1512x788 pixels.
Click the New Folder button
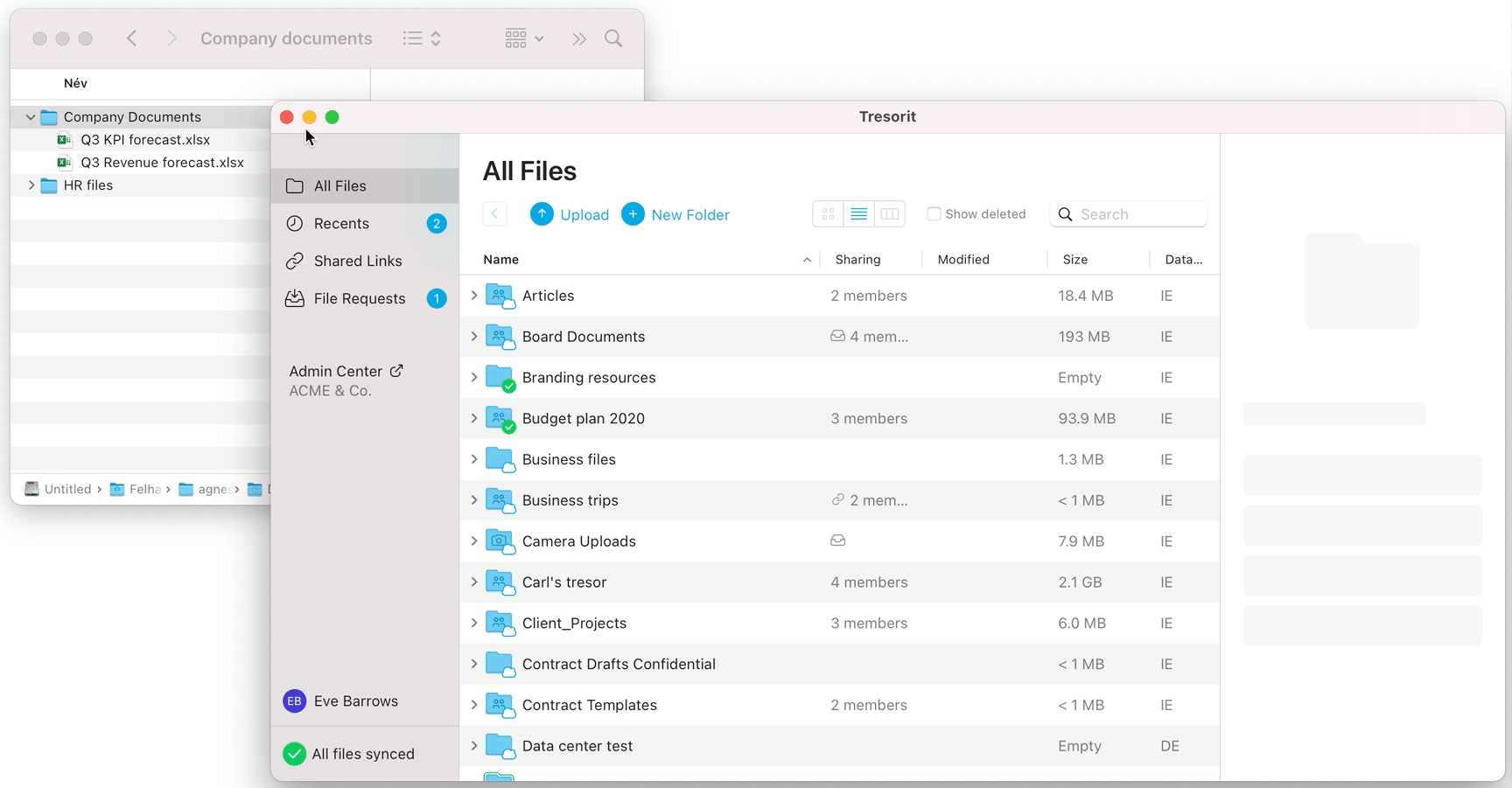point(675,214)
